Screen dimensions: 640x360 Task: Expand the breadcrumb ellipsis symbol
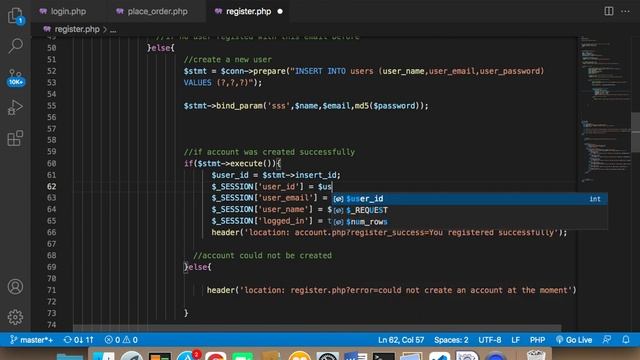(113, 29)
